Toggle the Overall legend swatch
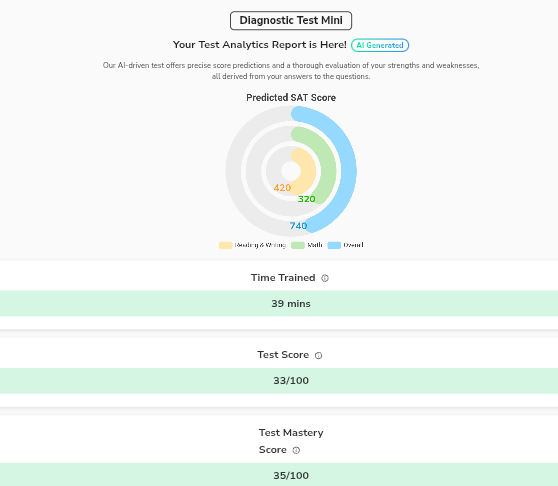The height and width of the screenshot is (486, 558). [334, 245]
